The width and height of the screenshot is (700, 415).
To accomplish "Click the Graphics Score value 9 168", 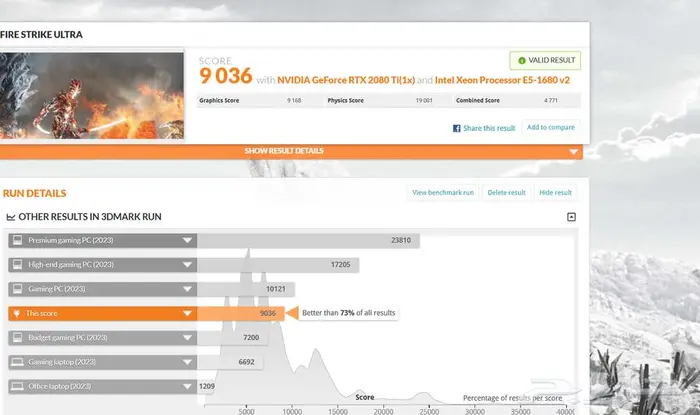I will tap(294, 101).
